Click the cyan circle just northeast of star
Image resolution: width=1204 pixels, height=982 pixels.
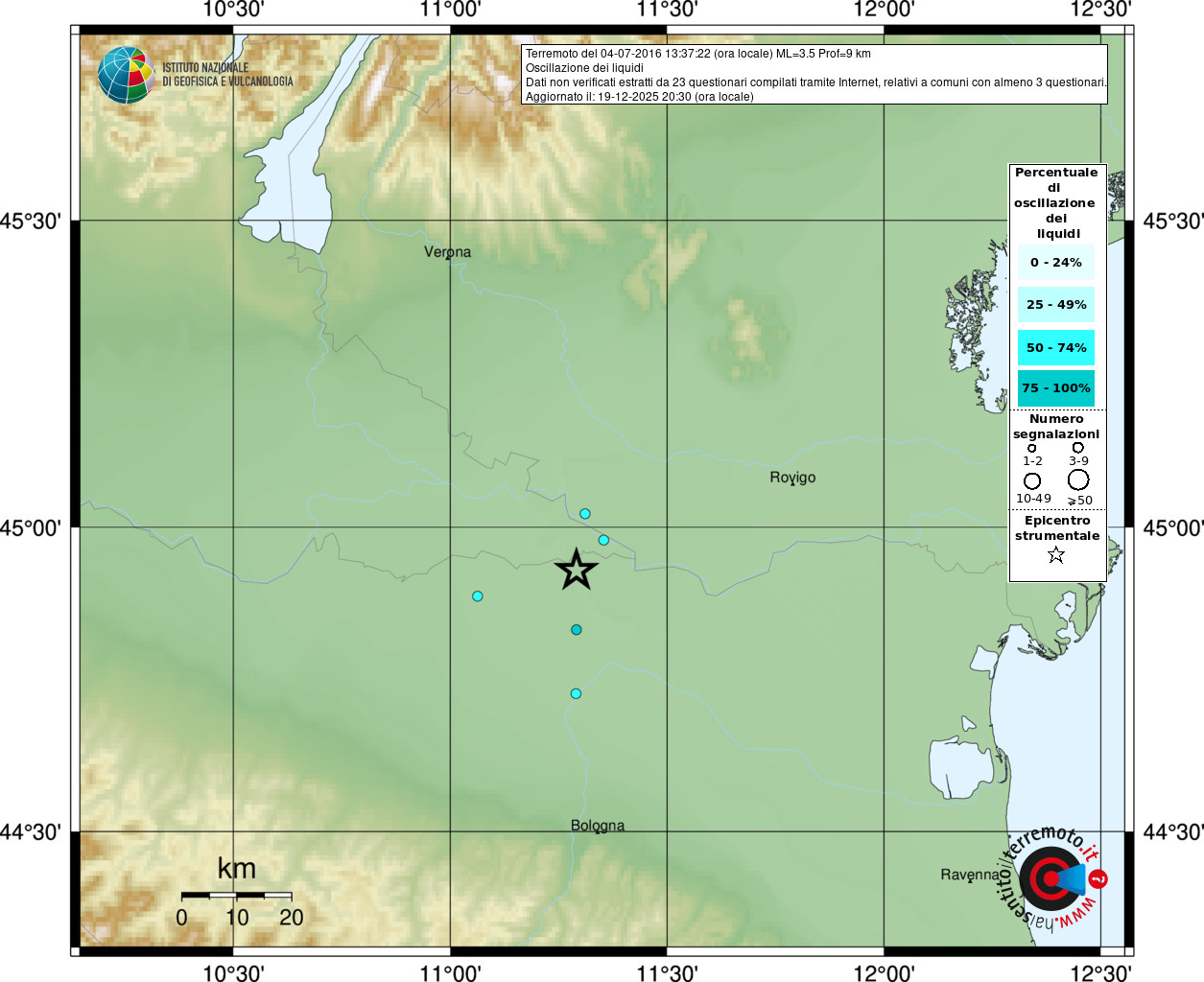603,540
